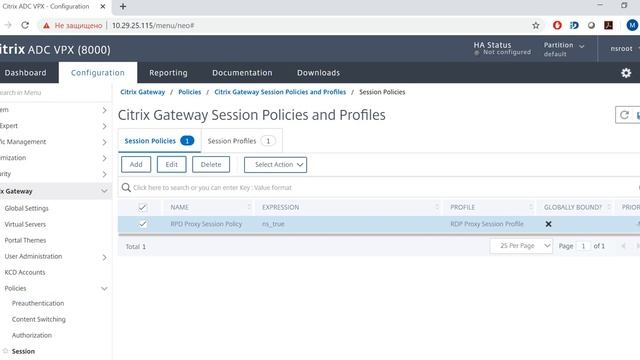Toggle the select-all checkbox in table header
The image size is (640, 360).
tap(142, 207)
